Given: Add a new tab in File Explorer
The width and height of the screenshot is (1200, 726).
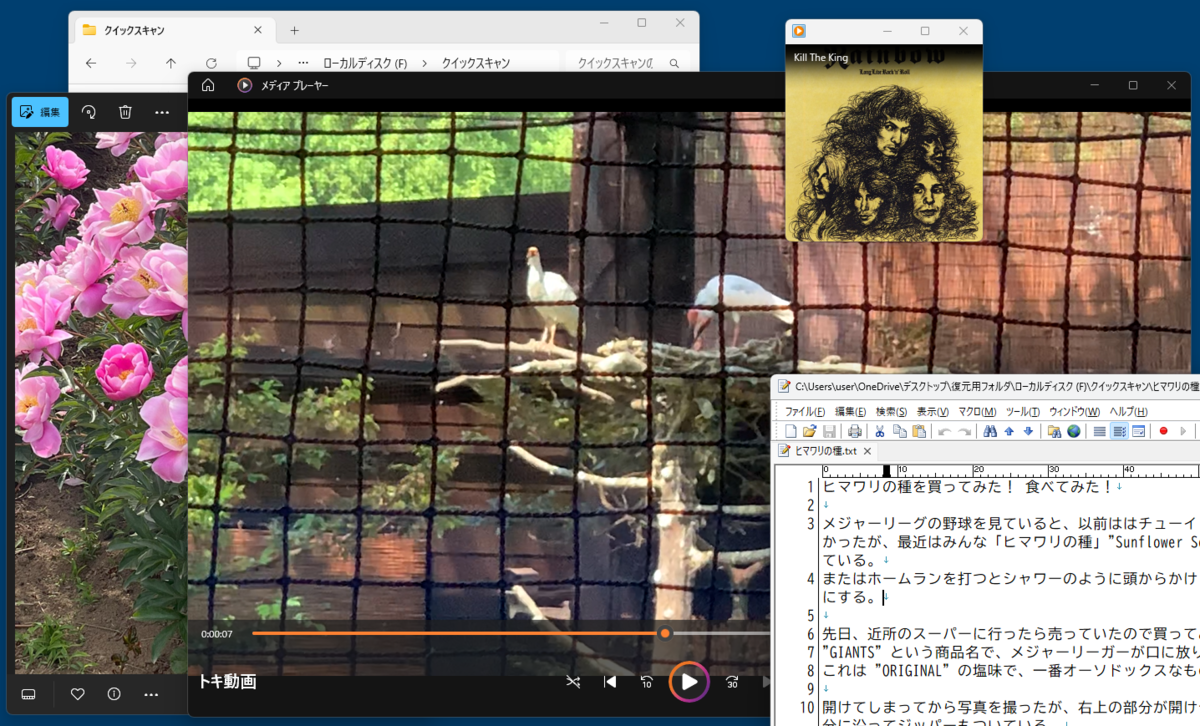Looking at the screenshot, I should (x=294, y=30).
